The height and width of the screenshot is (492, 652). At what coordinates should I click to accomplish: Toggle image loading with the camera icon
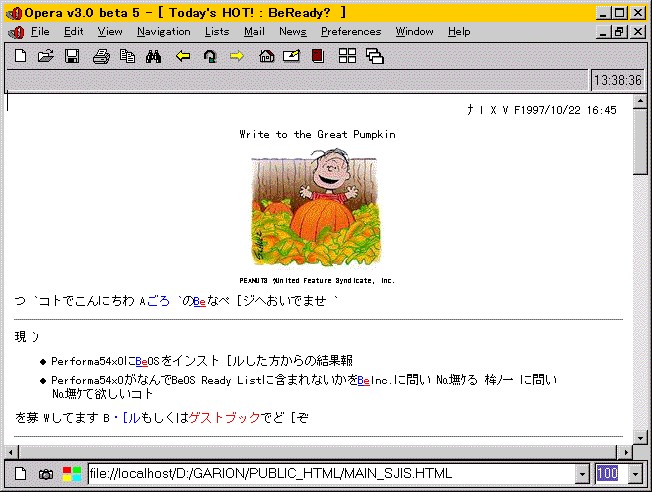tap(46, 473)
